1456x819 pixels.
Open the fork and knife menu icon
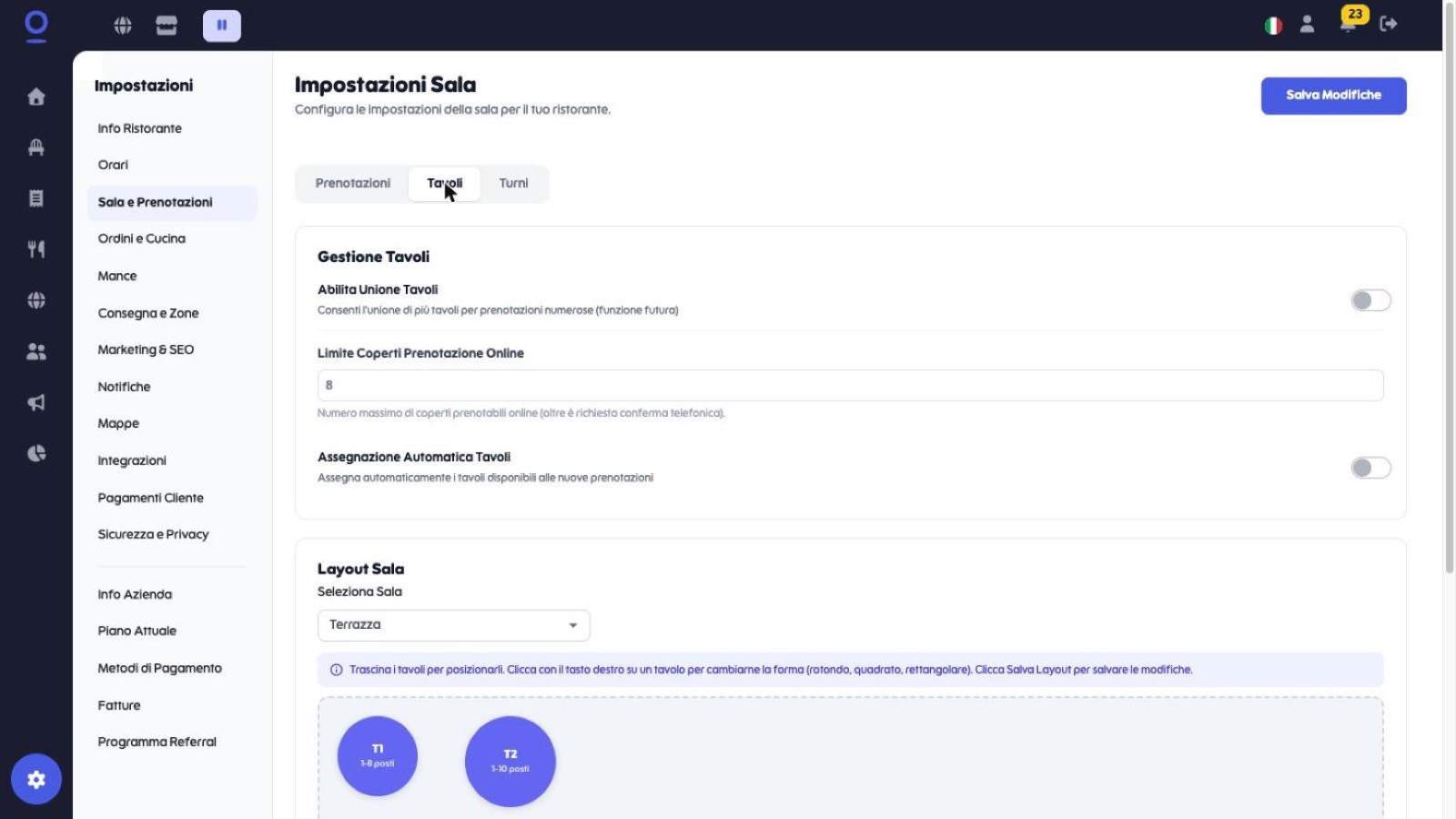click(x=36, y=249)
